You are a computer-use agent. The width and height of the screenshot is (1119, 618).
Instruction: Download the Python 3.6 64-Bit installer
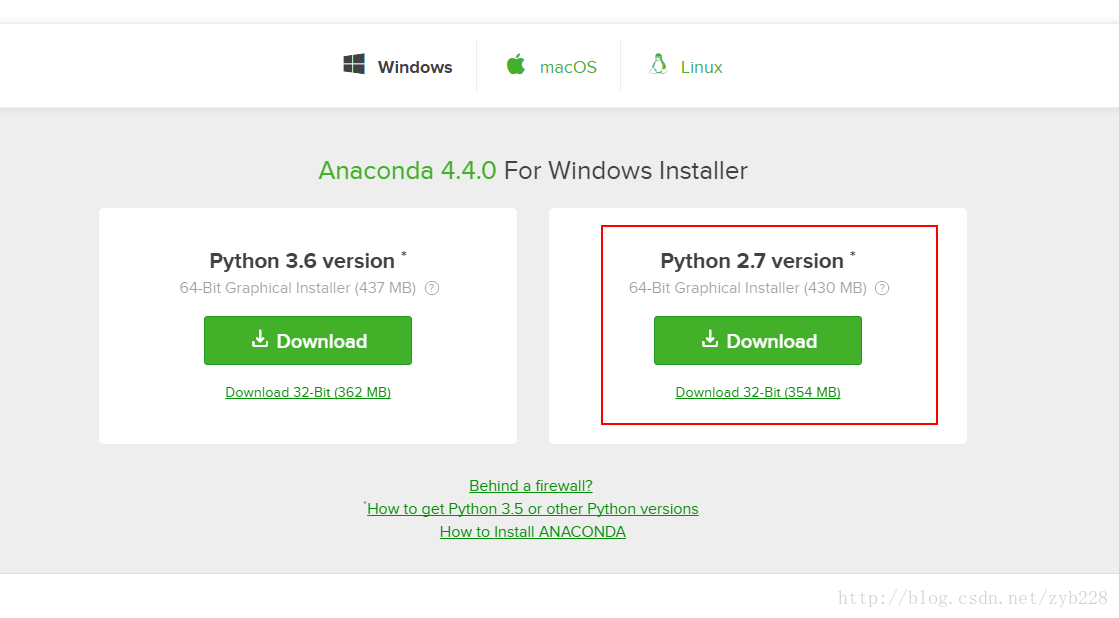(x=308, y=340)
